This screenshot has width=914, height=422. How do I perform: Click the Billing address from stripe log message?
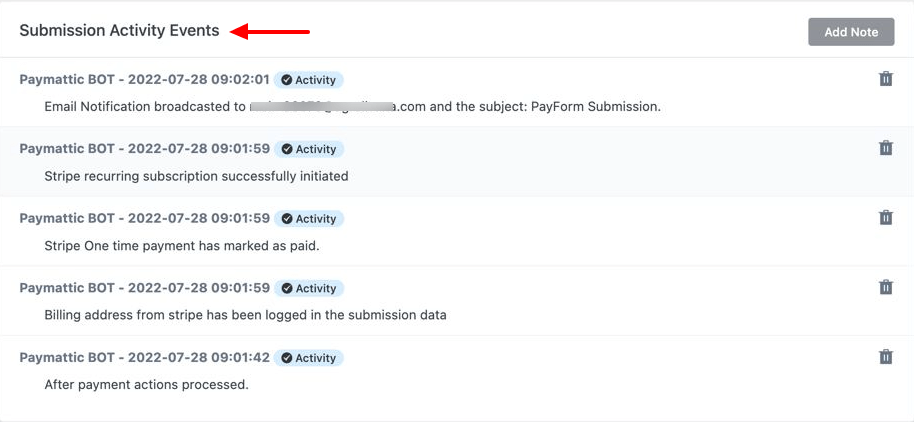click(245, 315)
